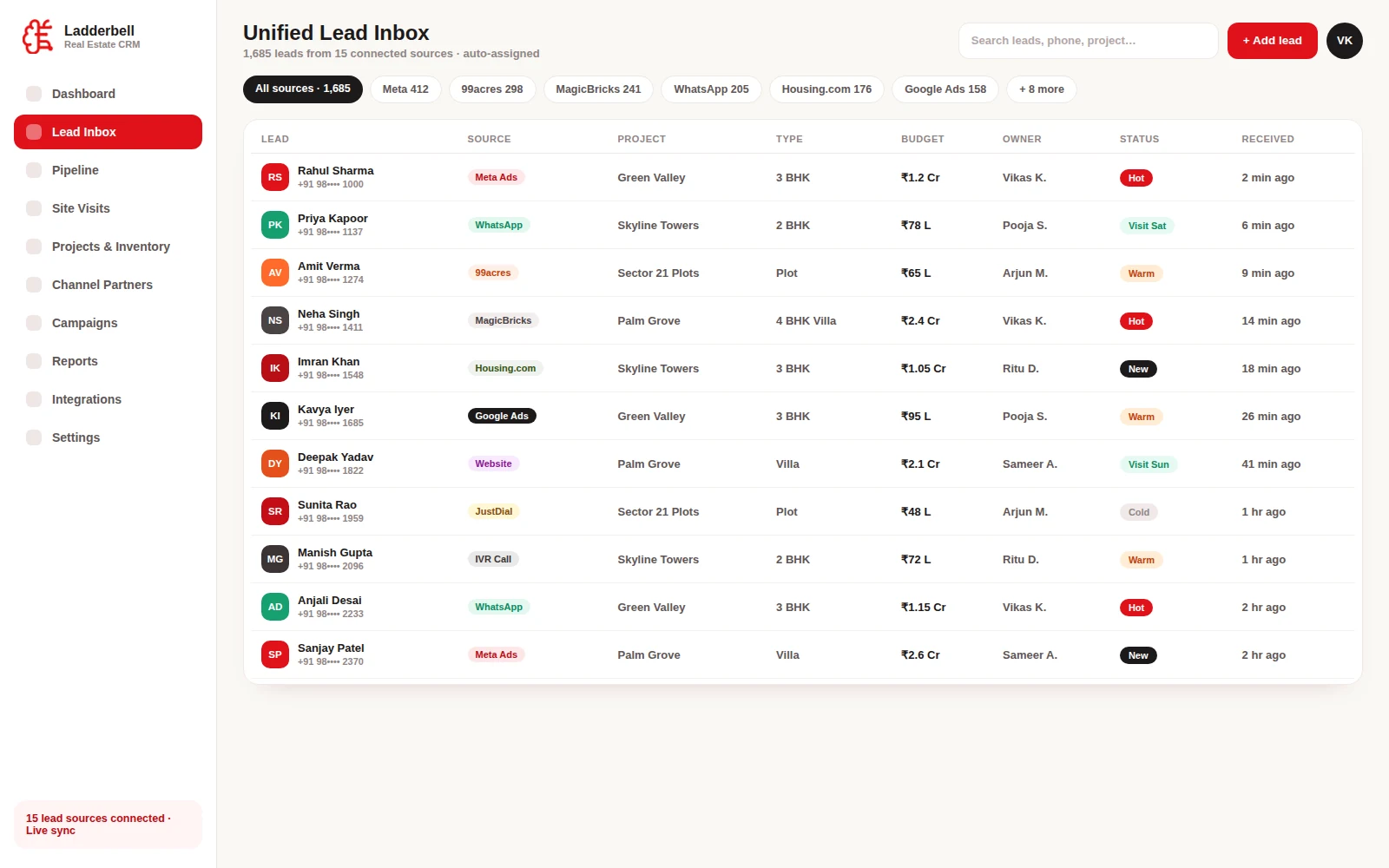Focus the Search leads input field
The width and height of the screenshot is (1389, 868).
tap(1089, 41)
